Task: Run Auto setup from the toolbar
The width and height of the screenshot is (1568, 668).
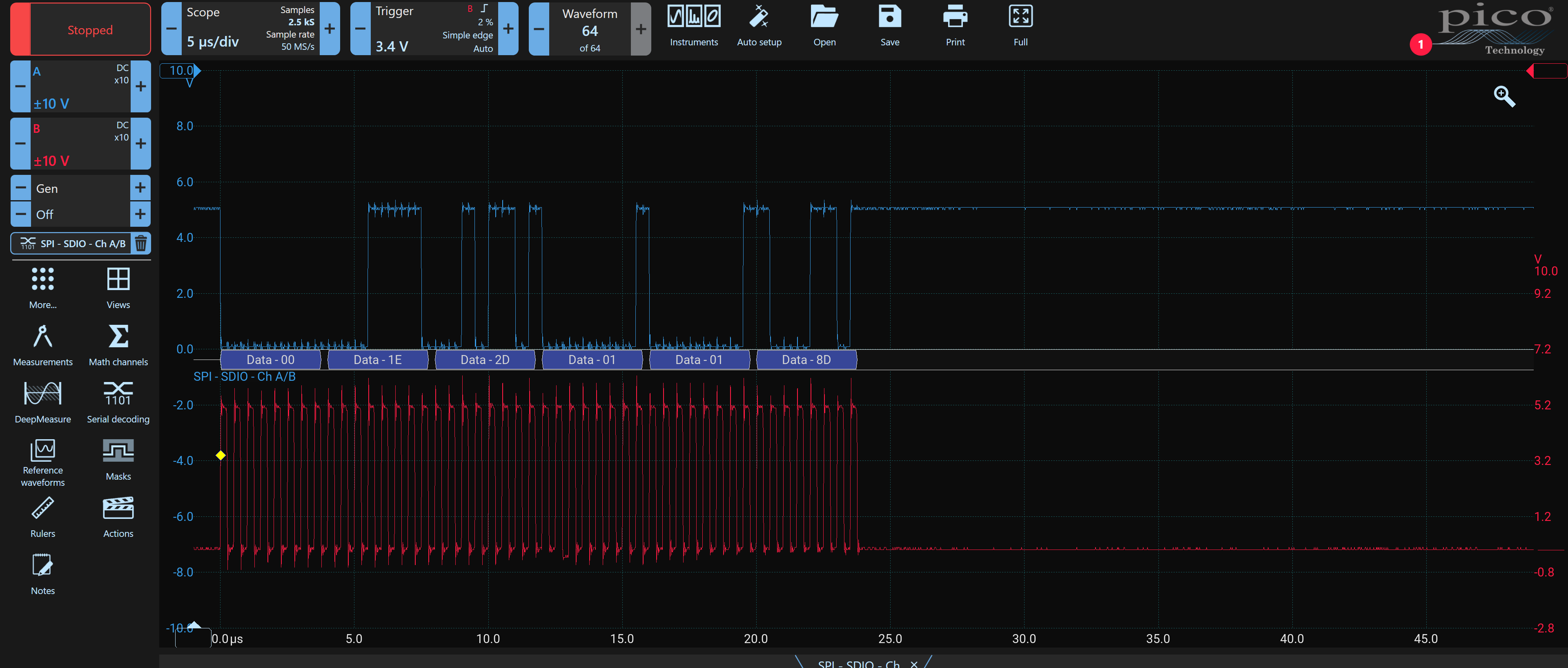Action: point(759,26)
